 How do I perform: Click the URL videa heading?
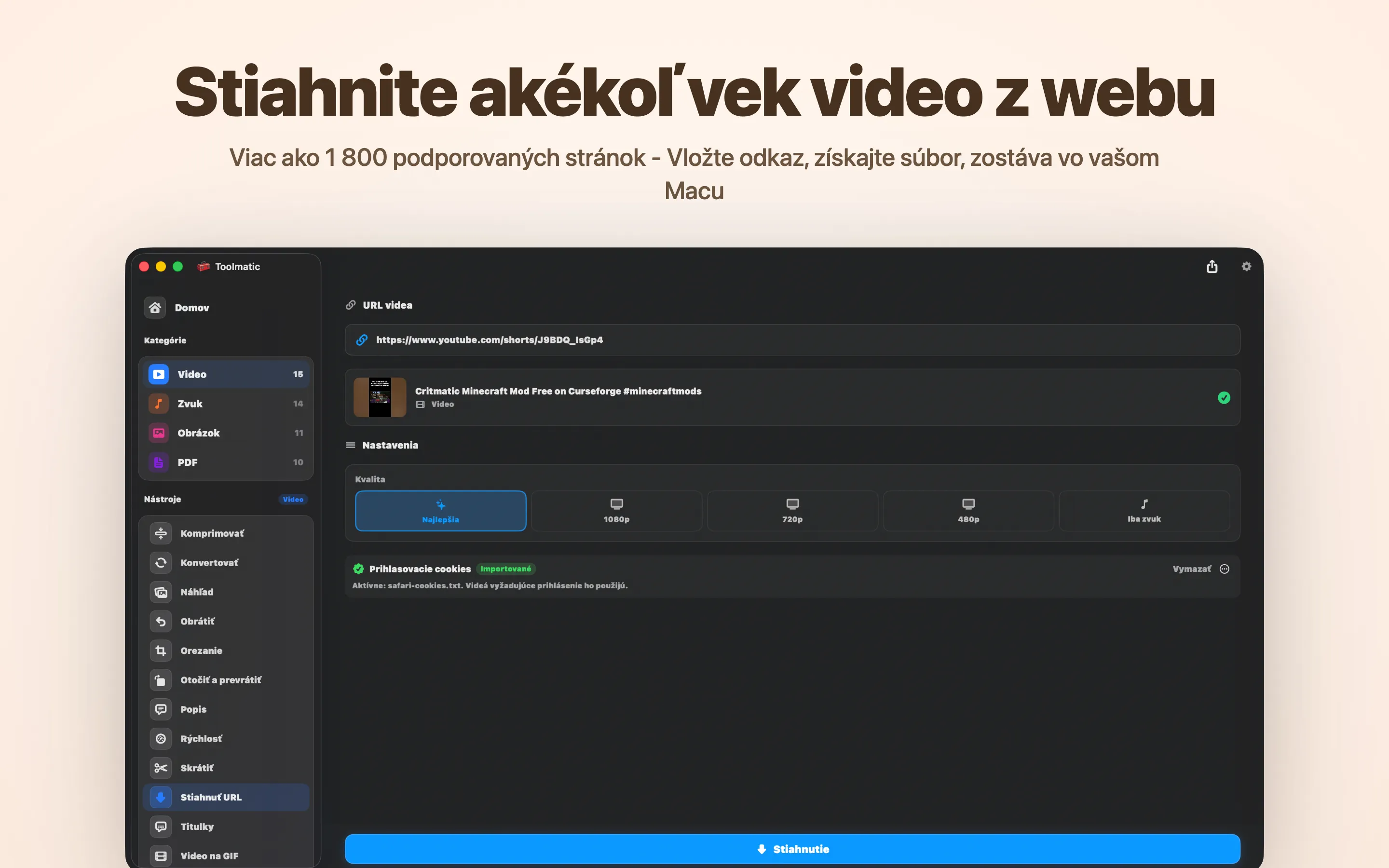pyautogui.click(x=387, y=305)
